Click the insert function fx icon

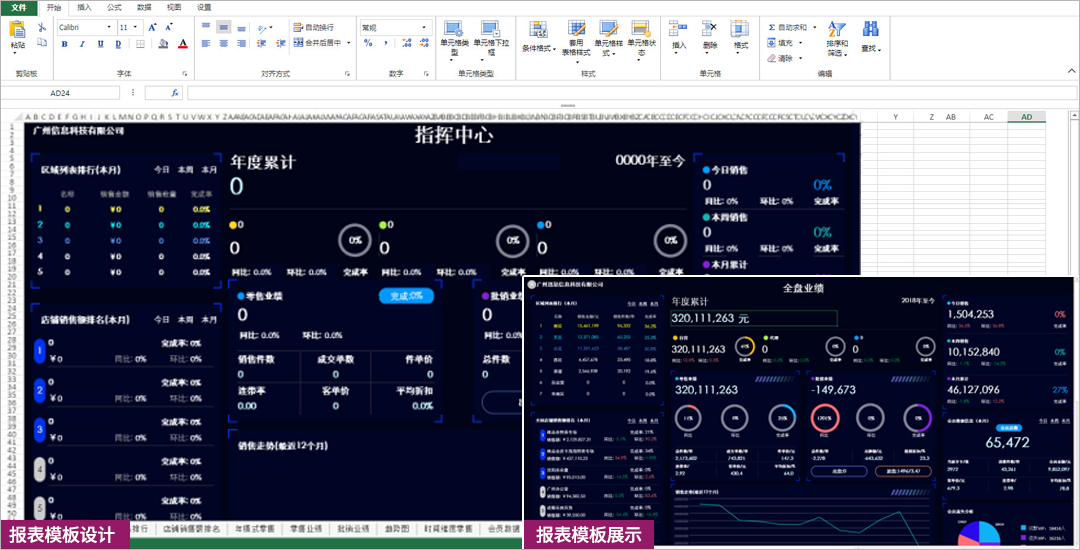(174, 92)
